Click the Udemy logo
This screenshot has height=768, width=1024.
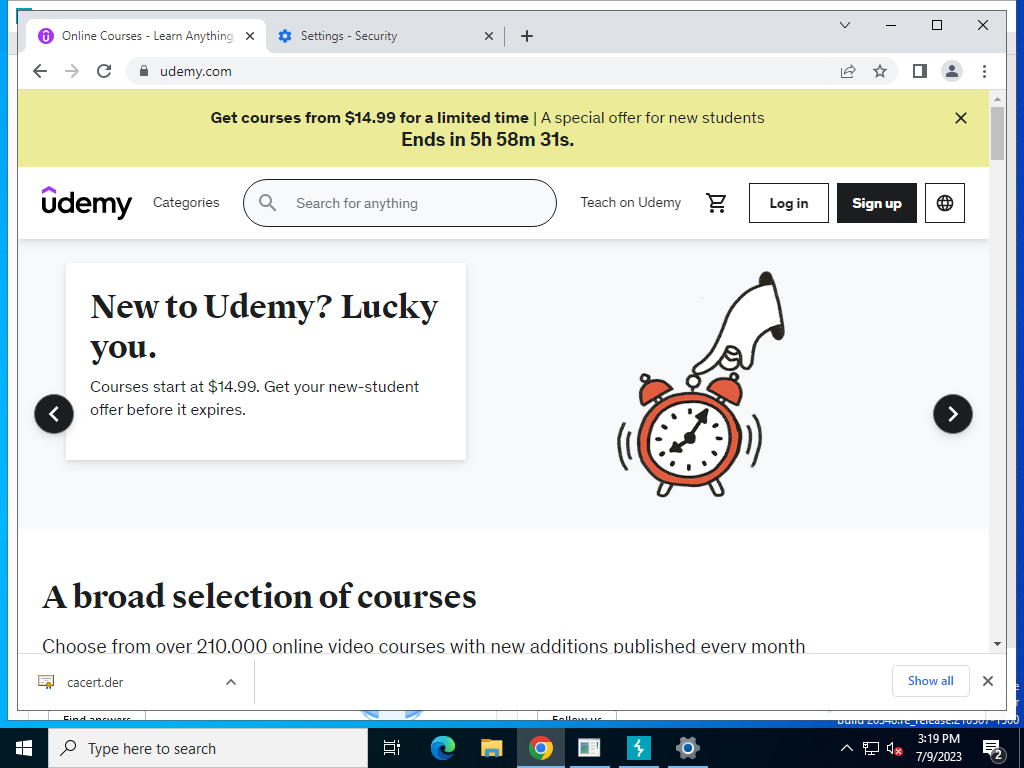[86, 202]
